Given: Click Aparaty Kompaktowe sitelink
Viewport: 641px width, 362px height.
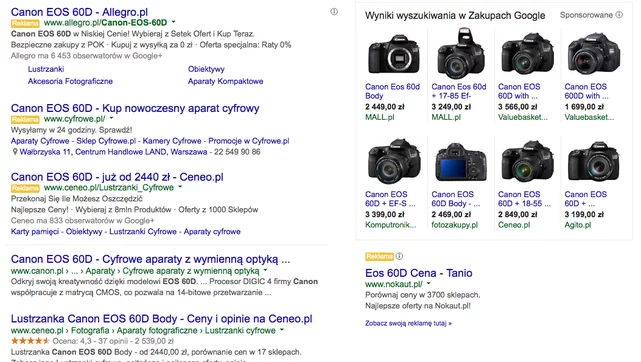Looking at the screenshot, I should (x=225, y=81).
